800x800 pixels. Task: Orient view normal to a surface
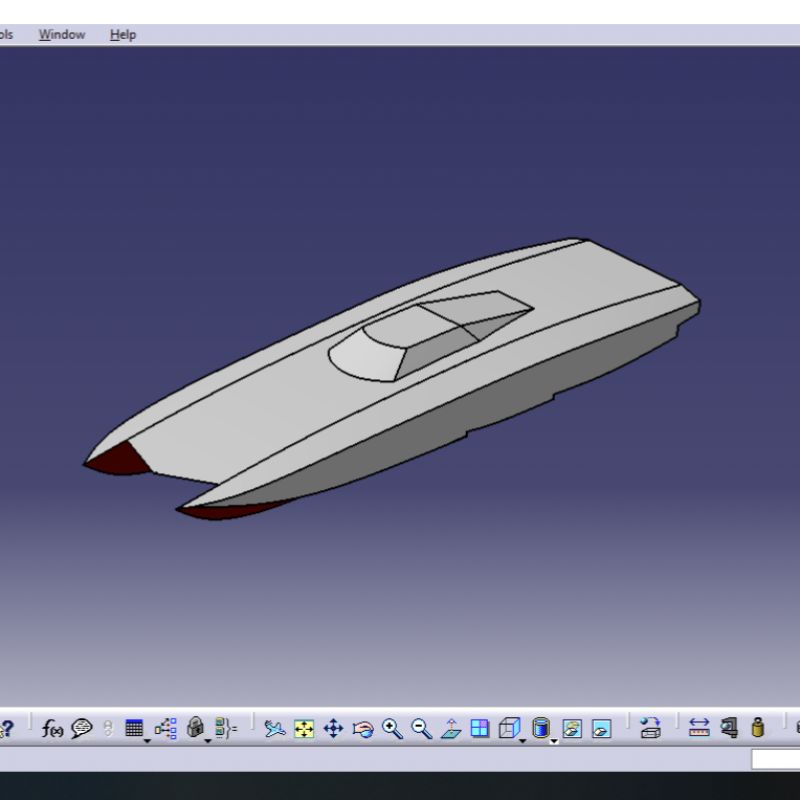point(452,728)
